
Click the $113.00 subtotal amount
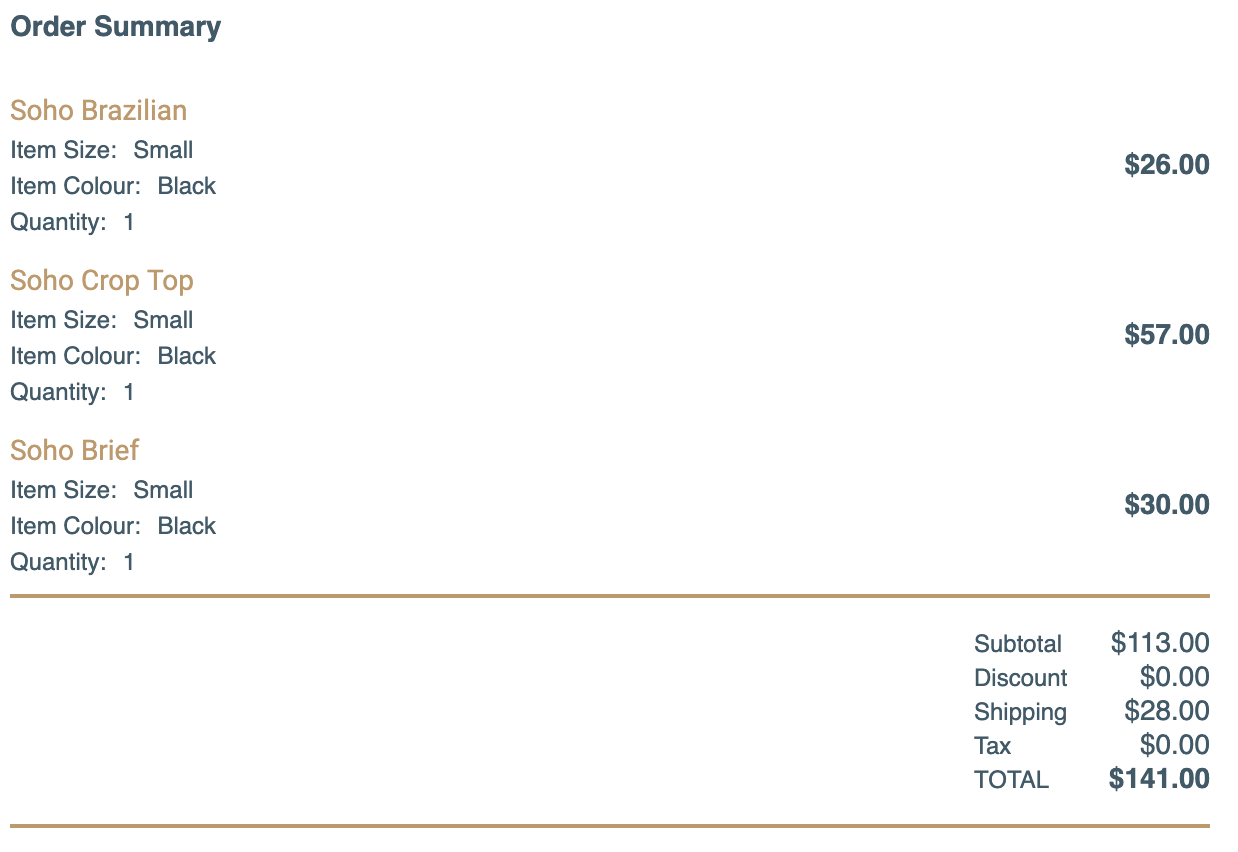[x=1160, y=643]
